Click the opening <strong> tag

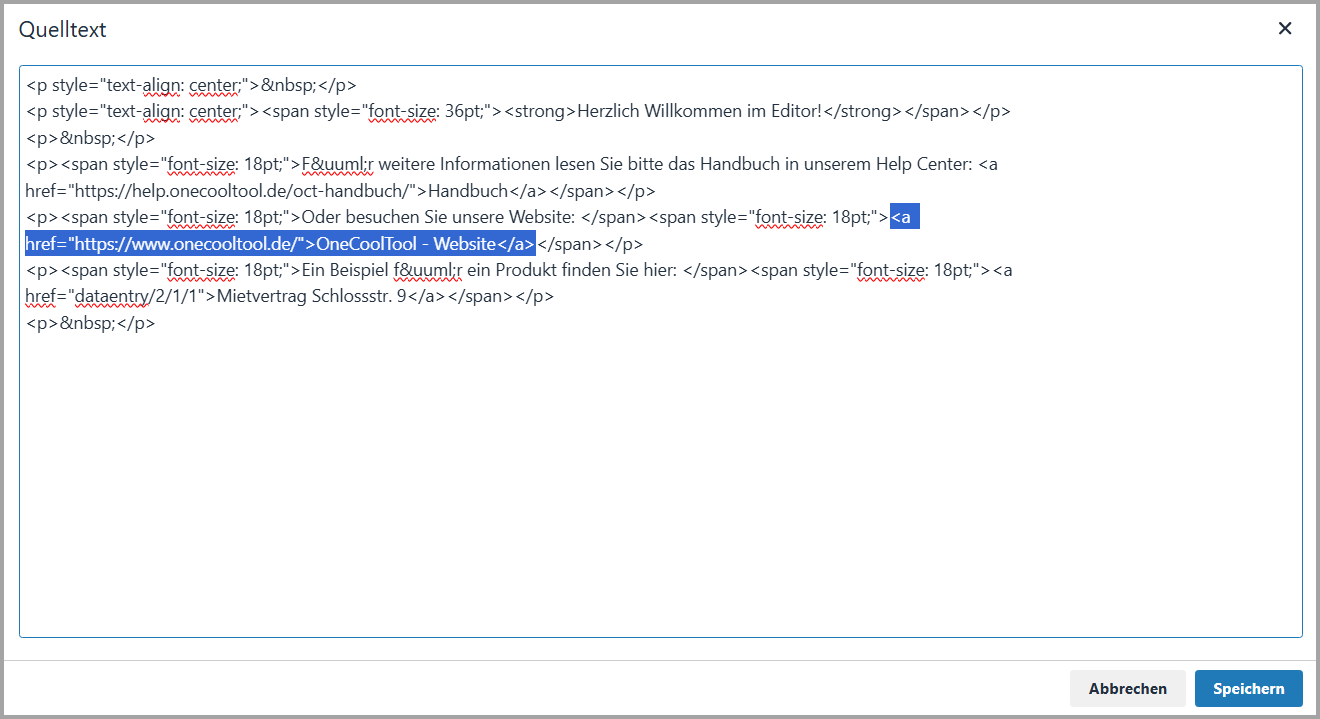(540, 111)
